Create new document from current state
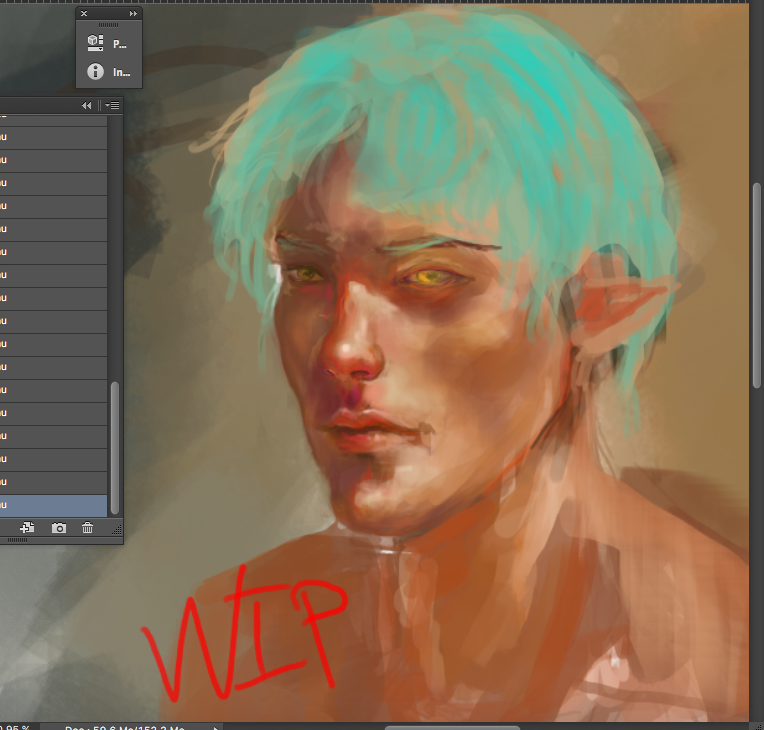This screenshot has height=730, width=764. [x=27, y=528]
